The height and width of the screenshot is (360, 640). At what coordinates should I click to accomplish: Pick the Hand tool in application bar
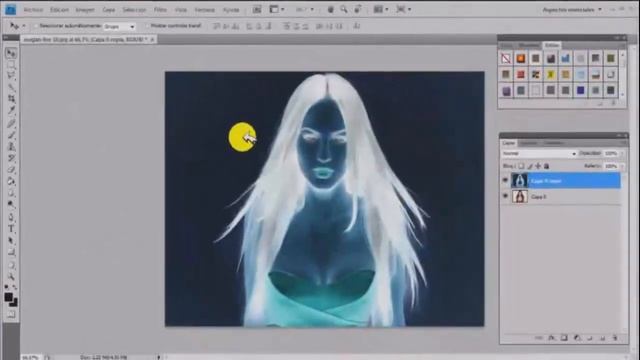coord(330,9)
